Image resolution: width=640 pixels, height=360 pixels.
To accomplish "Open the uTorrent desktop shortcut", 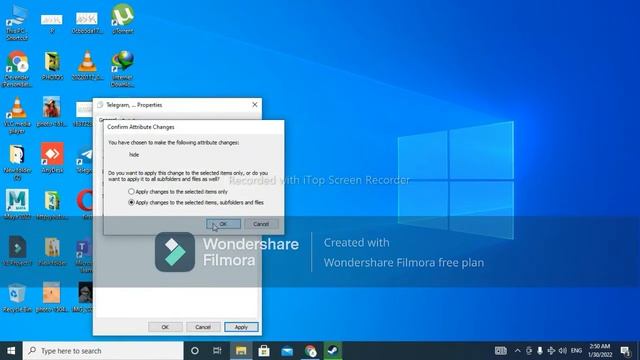I will 122,19.
